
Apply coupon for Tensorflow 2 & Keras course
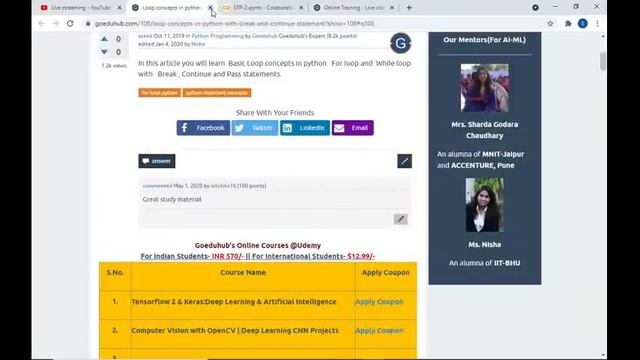379,302
